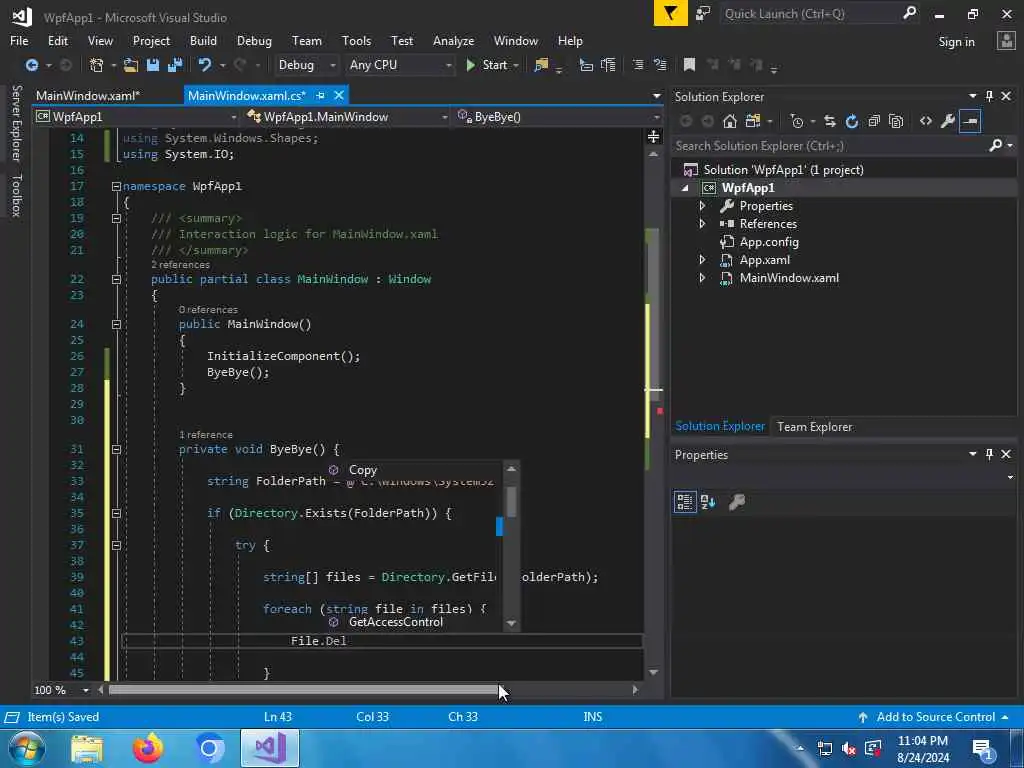Open Properties with the wrench icon in Solution Explorer
Image resolution: width=1024 pixels, height=768 pixels.
(948, 121)
